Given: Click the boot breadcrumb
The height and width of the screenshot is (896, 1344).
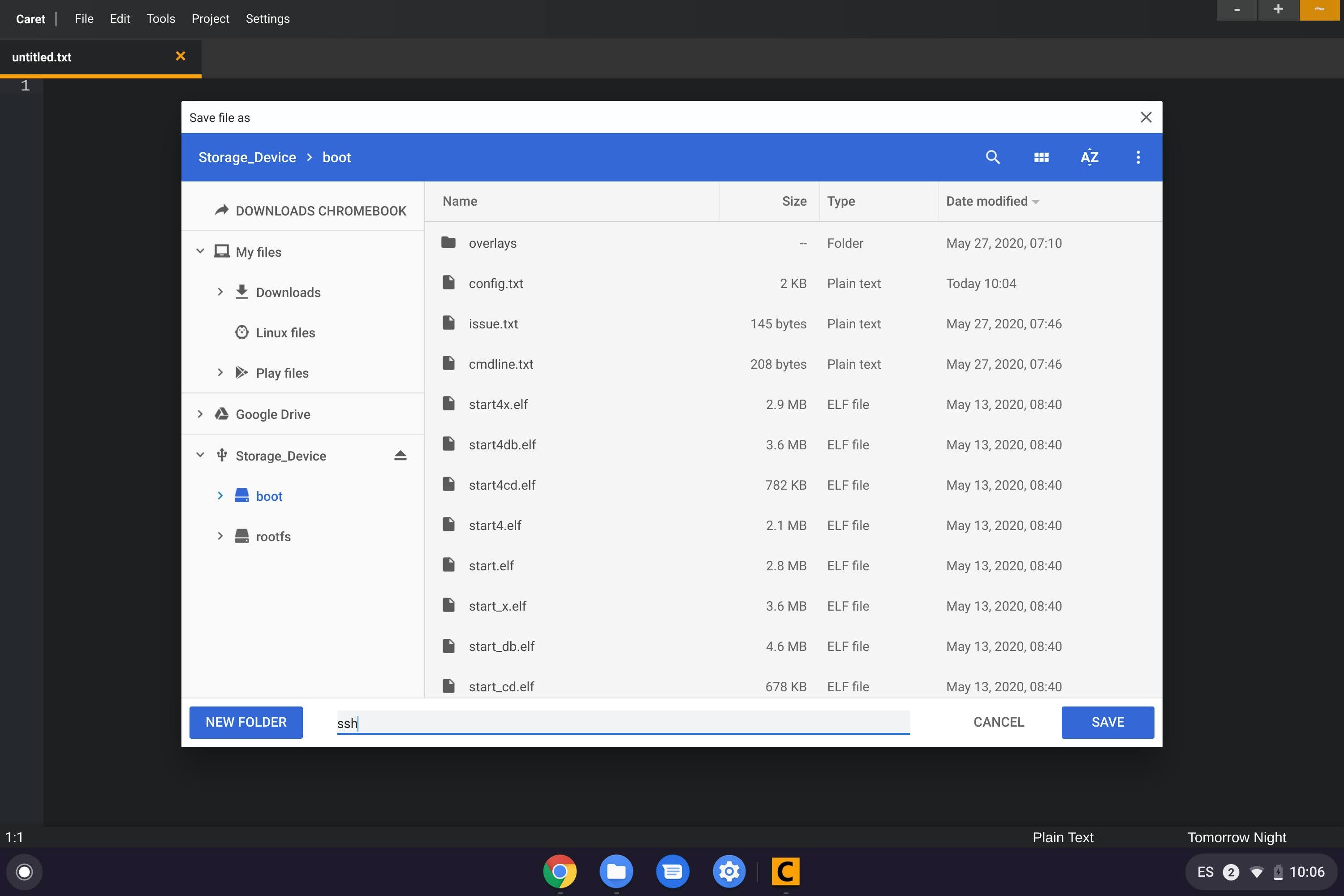Looking at the screenshot, I should point(336,157).
